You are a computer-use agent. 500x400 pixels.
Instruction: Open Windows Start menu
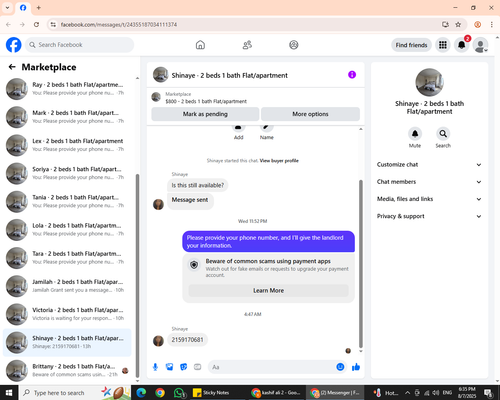(x=9, y=393)
